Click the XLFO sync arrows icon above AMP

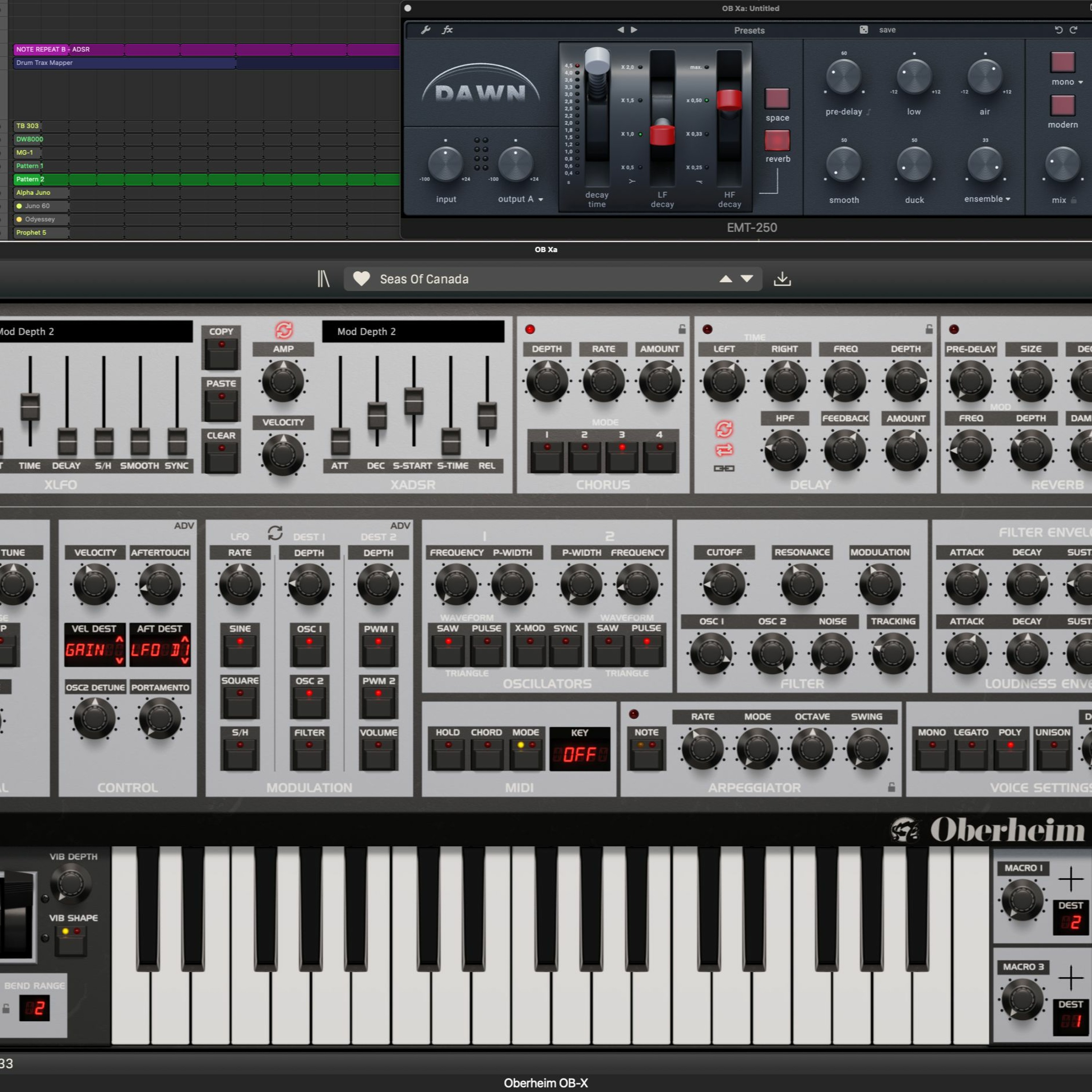(284, 329)
